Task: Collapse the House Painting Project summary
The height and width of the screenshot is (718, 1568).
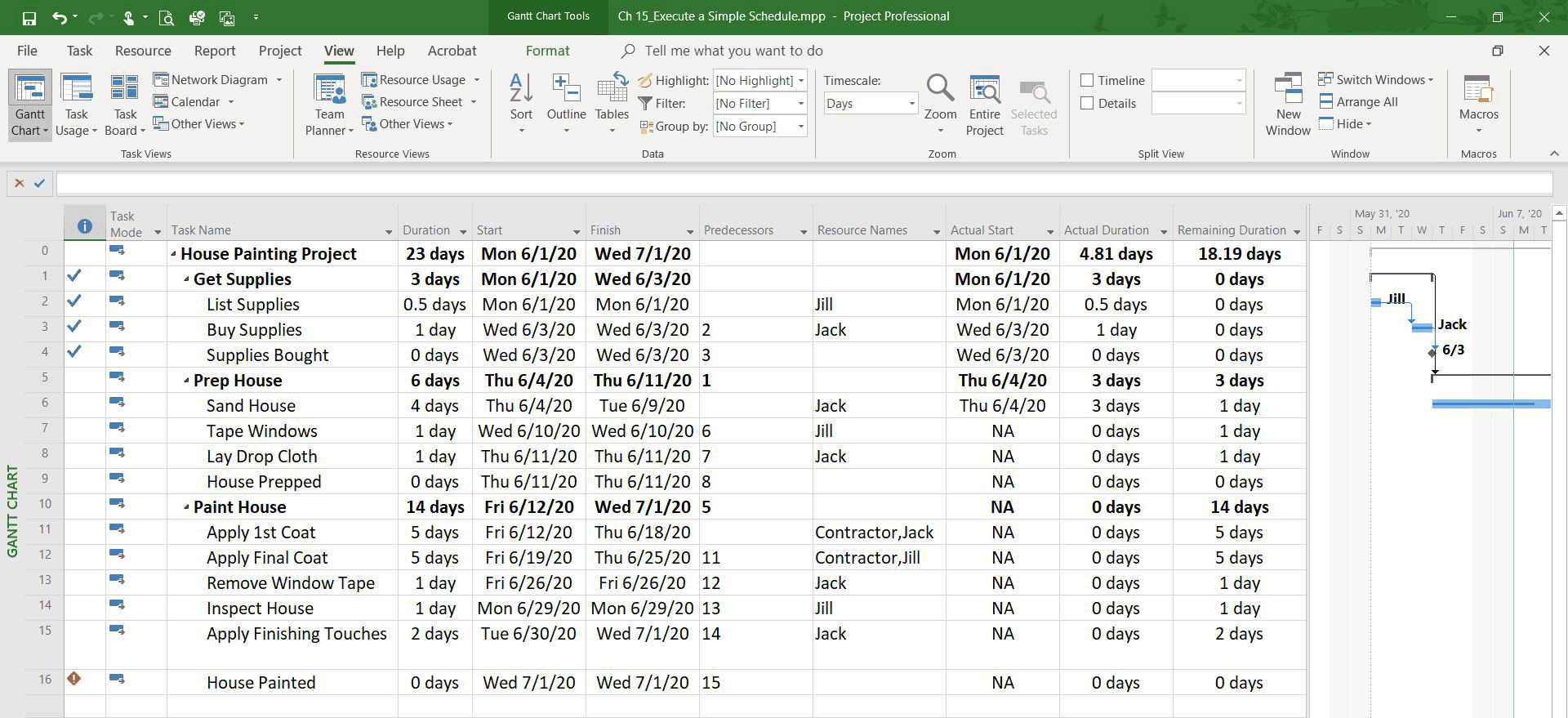Action: [173, 254]
